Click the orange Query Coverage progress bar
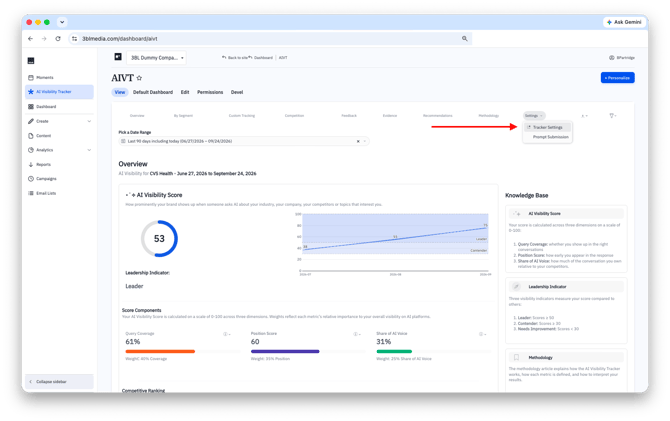The image size is (670, 421). click(x=160, y=352)
